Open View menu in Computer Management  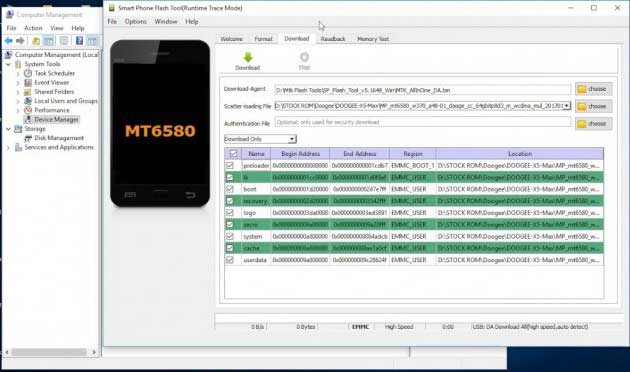click(x=57, y=28)
